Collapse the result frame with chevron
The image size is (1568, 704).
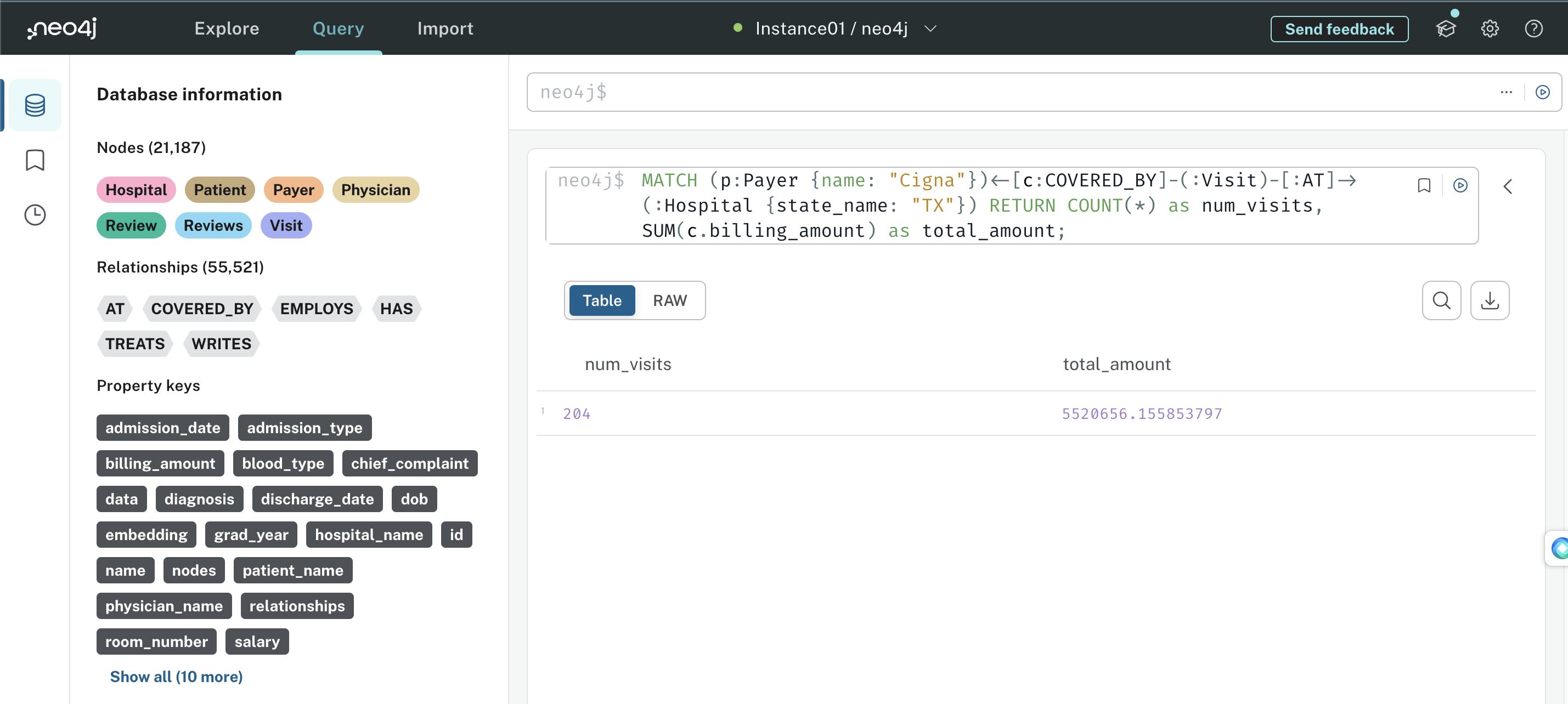tap(1507, 187)
